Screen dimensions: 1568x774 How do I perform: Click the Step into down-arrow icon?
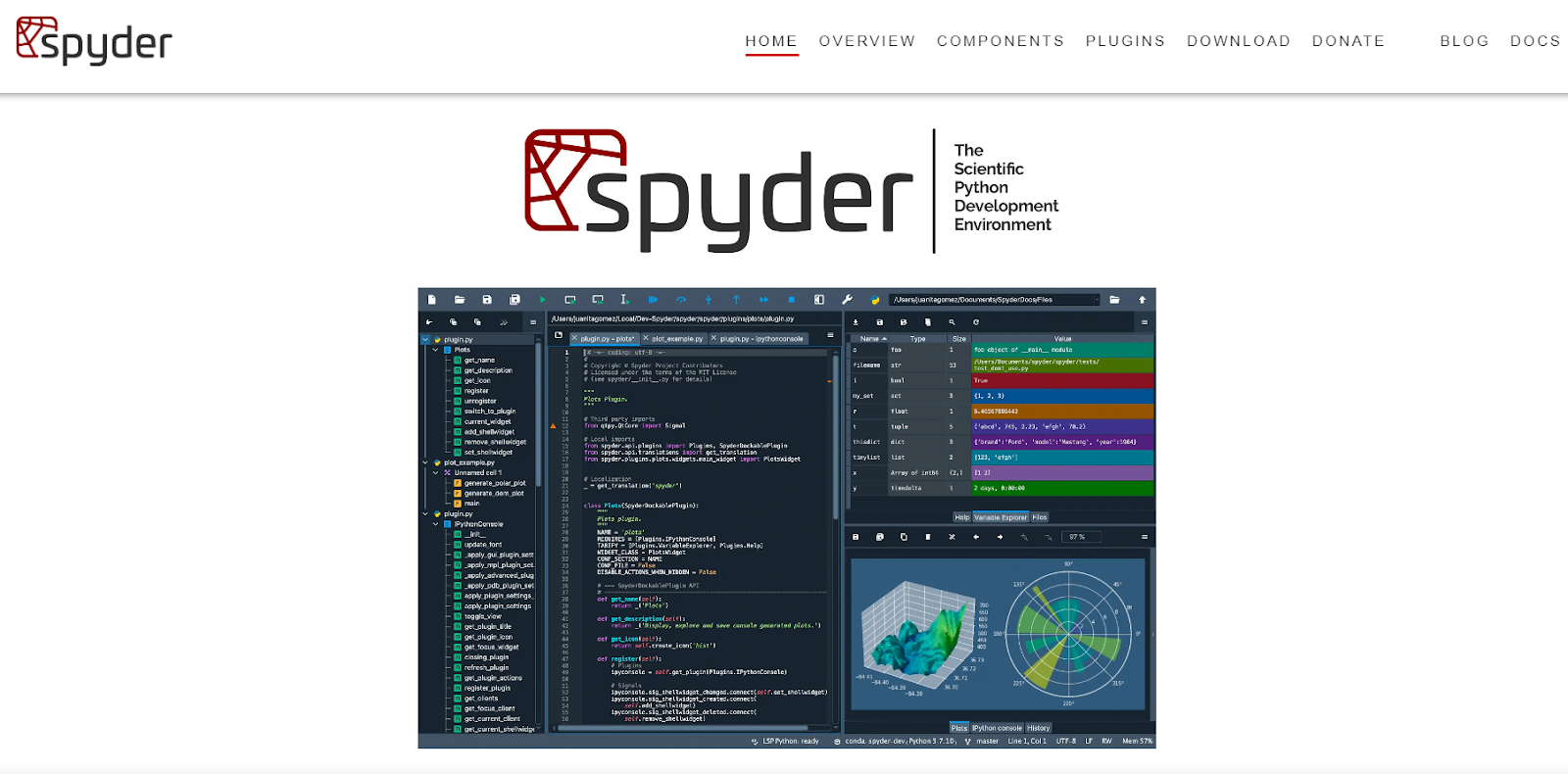[x=709, y=300]
